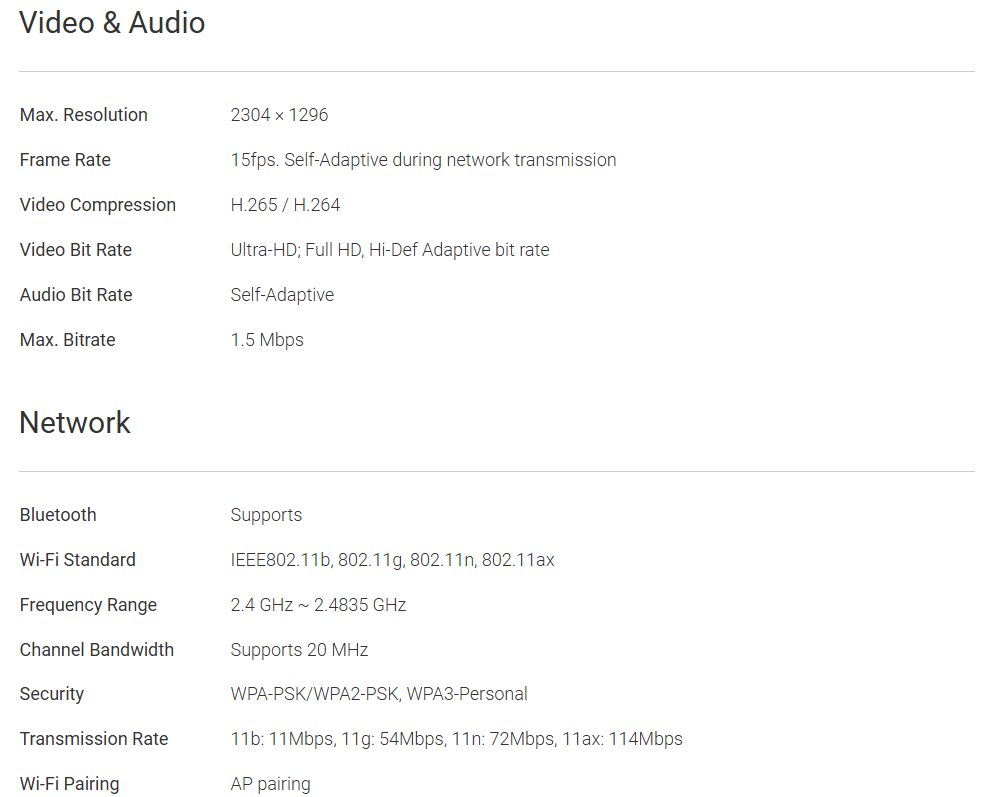Screen dimensions: 987x797
Task: Click the Supports 20 MHz bandwidth text
Action: point(299,650)
